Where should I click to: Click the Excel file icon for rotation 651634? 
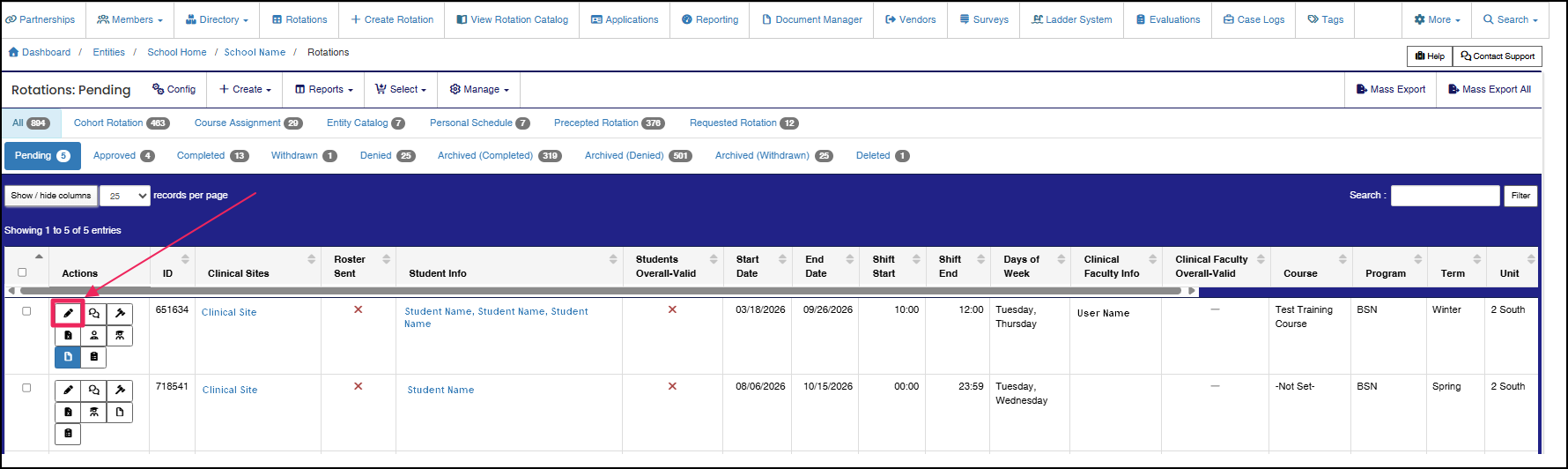[68, 335]
